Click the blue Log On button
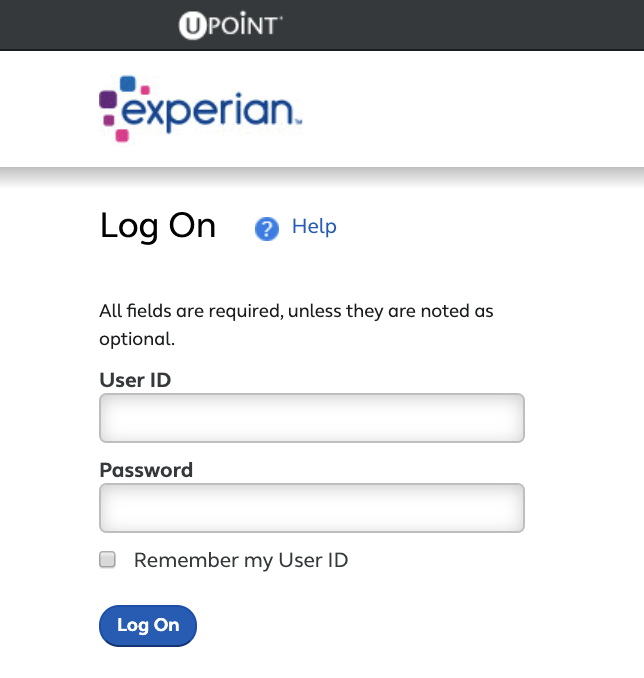This screenshot has height=678, width=644. [148, 625]
